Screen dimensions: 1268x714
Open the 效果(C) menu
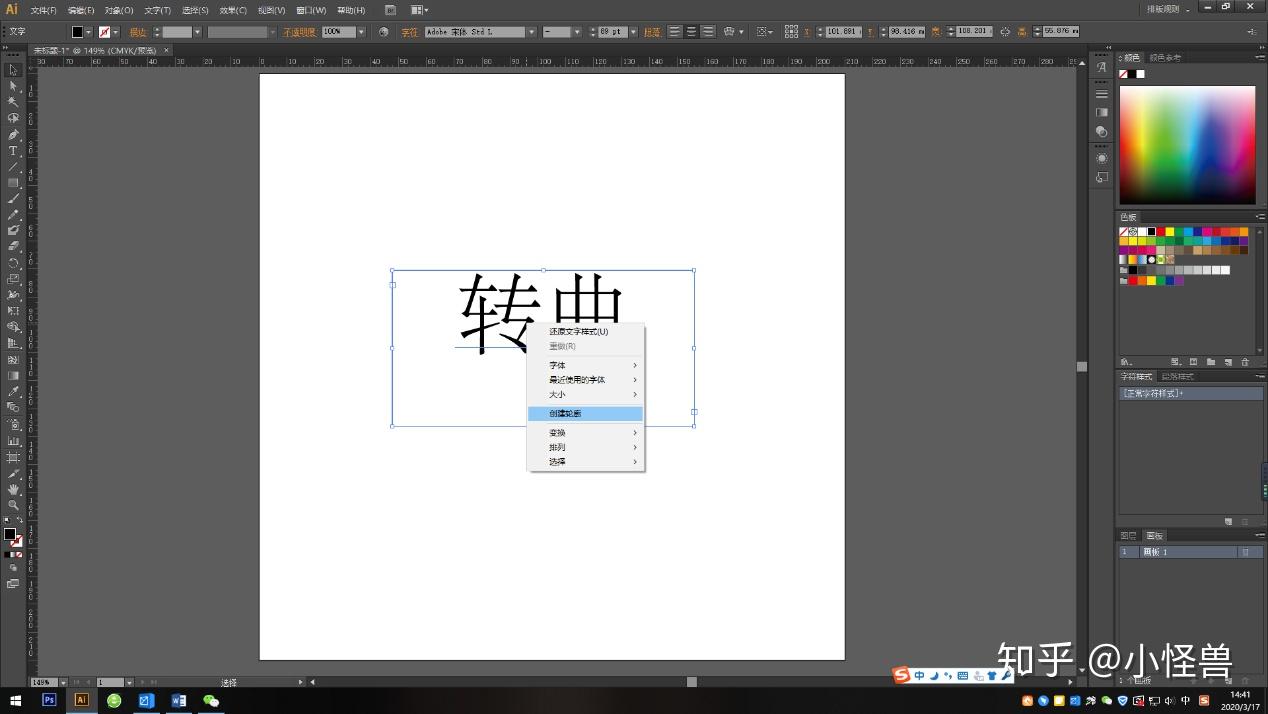(x=233, y=10)
